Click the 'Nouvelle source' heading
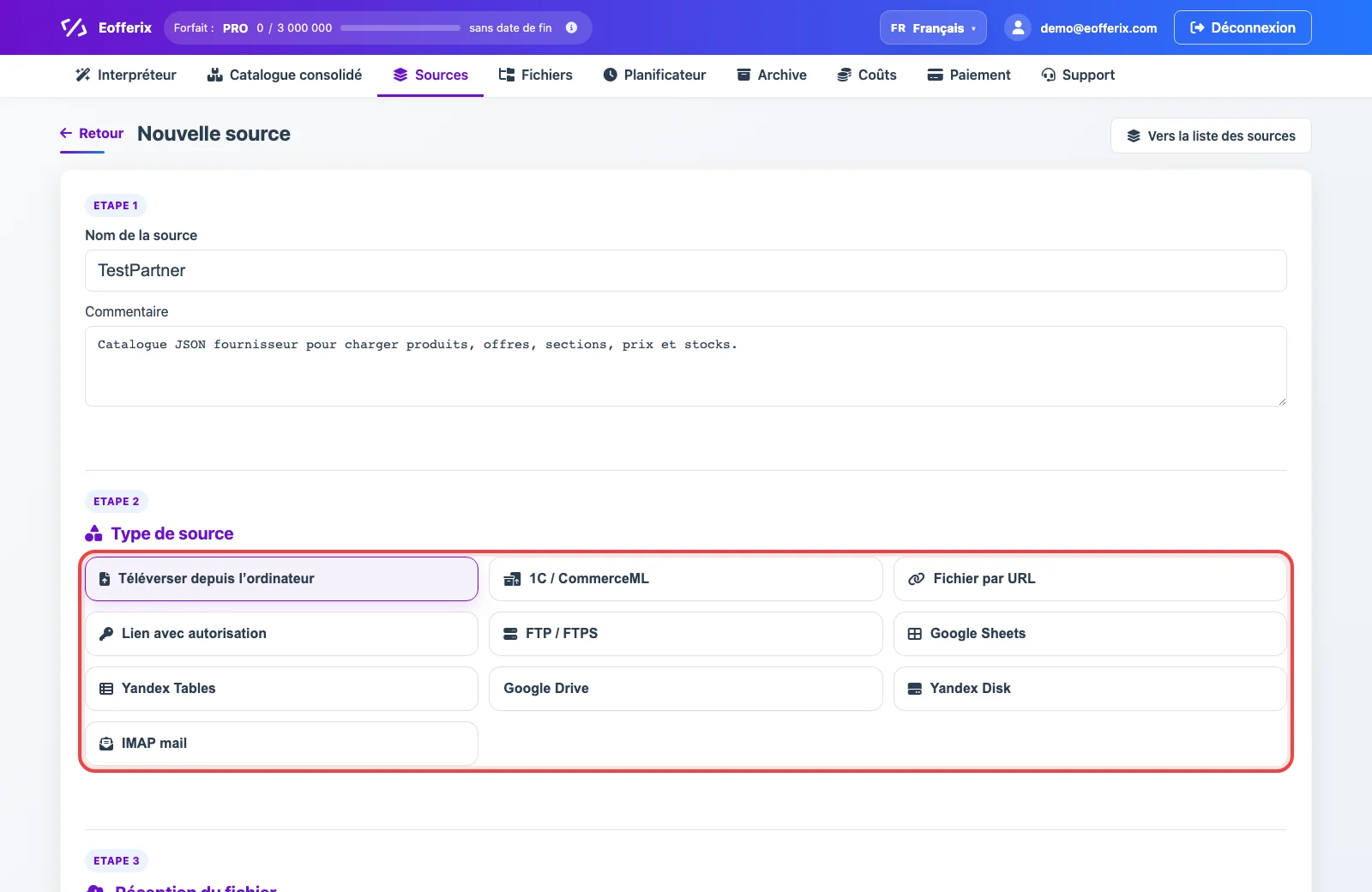Screen dimensions: 1372x892 pos(214,134)
